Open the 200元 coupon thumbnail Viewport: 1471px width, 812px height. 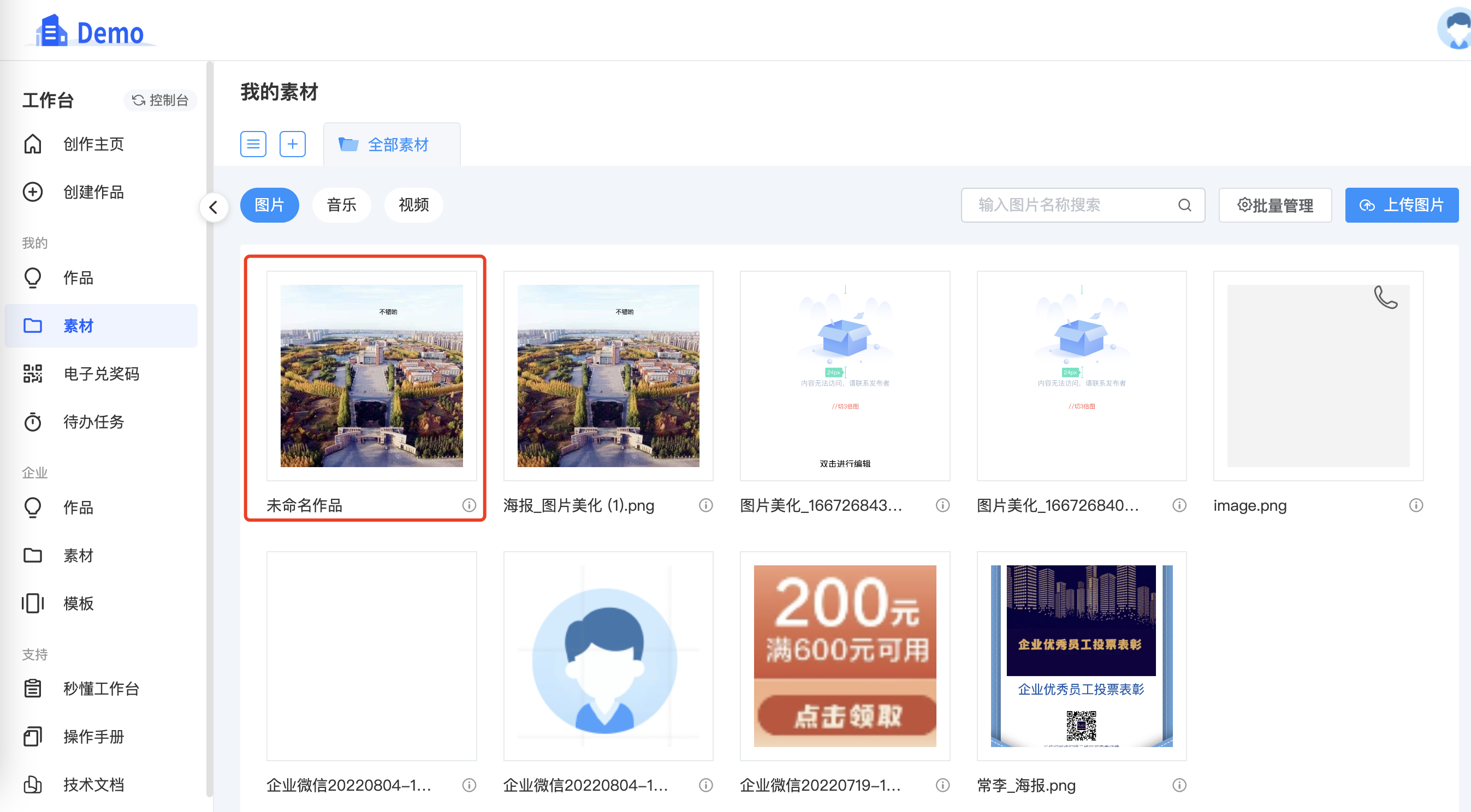coord(845,656)
